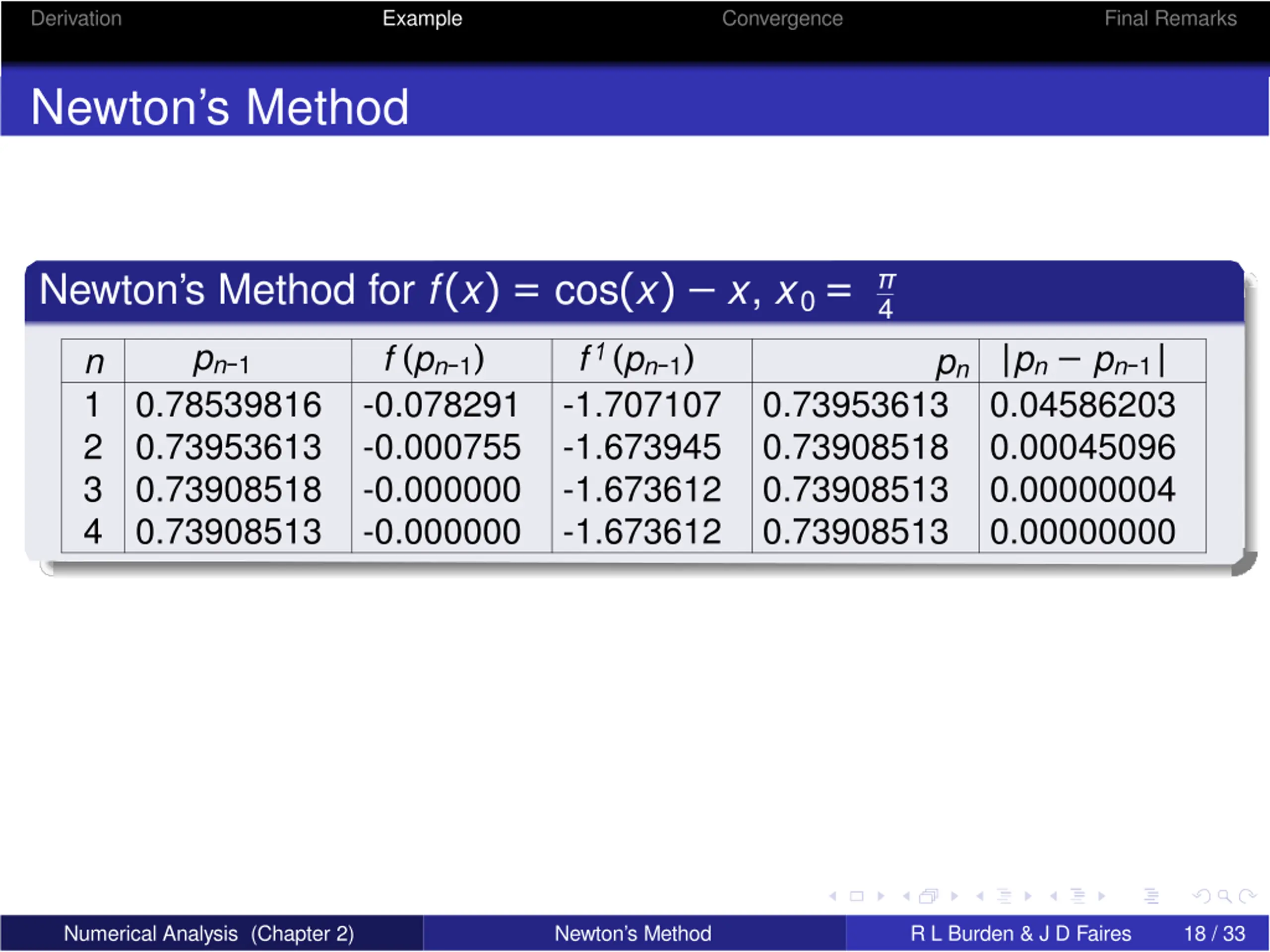Click R L Burden & J D Faires footer
This screenshot has height=952, width=1270.
click(x=1020, y=934)
